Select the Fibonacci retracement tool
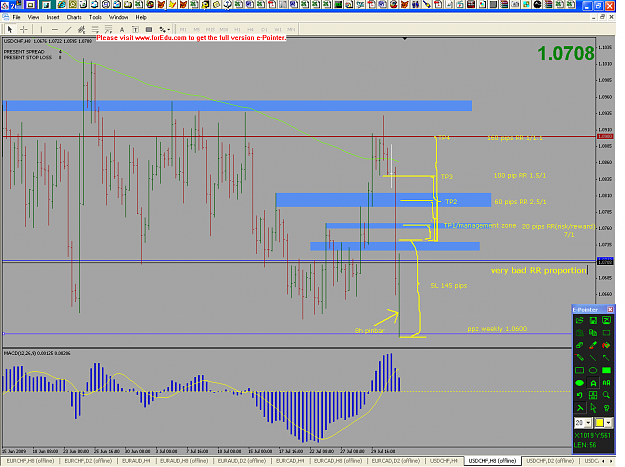The width and height of the screenshot is (625, 467). 95,29
